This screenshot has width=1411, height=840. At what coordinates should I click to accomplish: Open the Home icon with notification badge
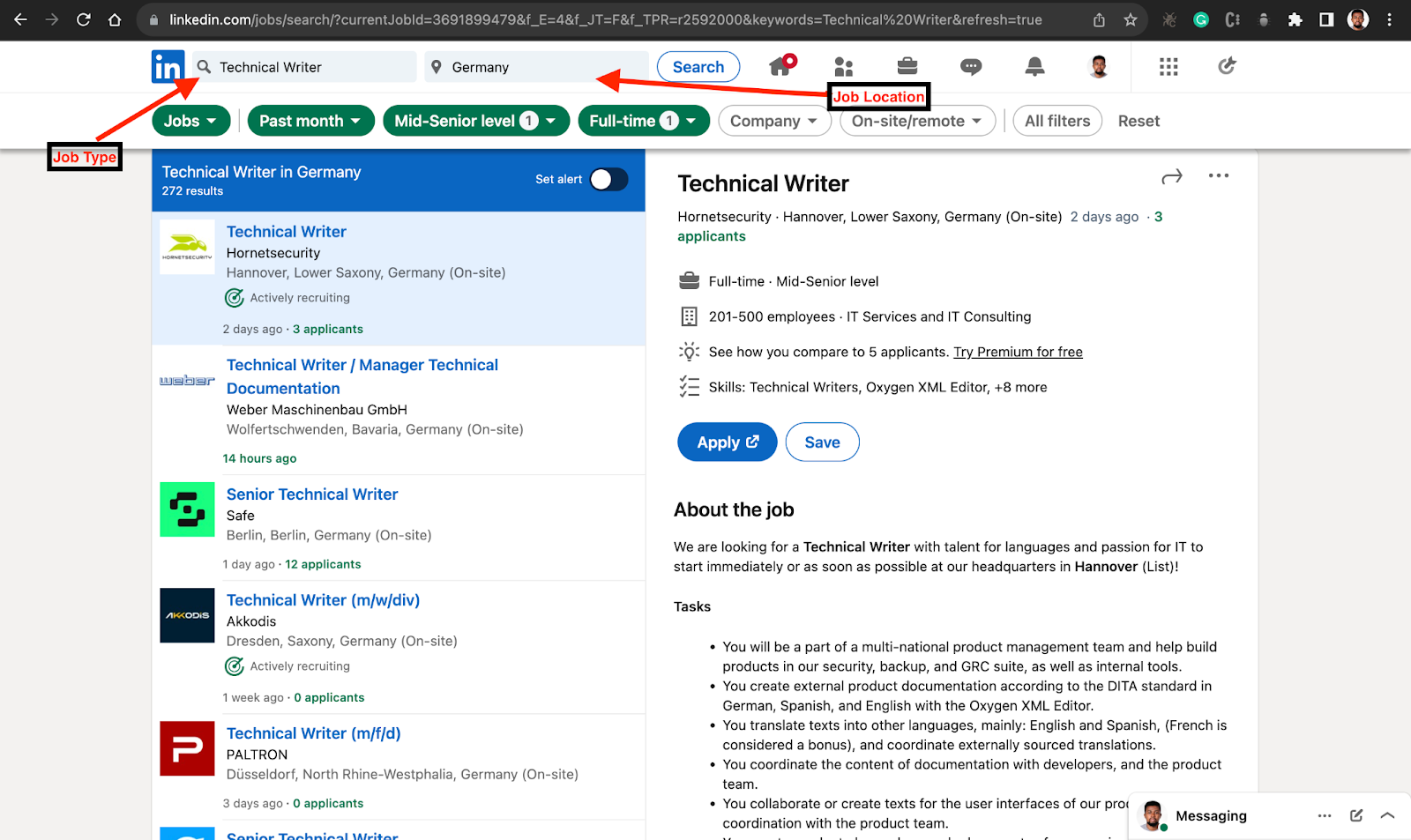point(781,65)
